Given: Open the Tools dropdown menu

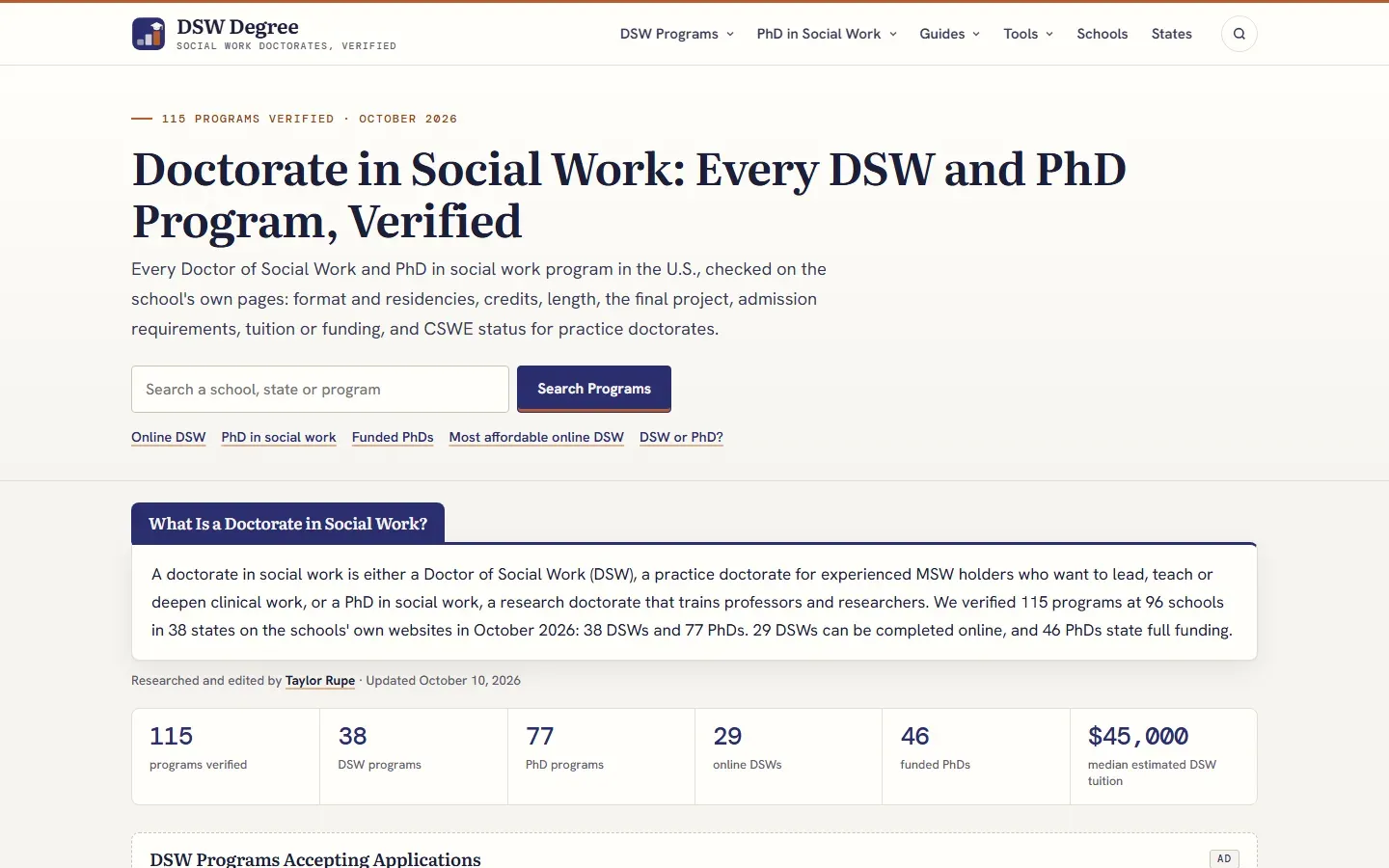Looking at the screenshot, I should pos(1028,34).
